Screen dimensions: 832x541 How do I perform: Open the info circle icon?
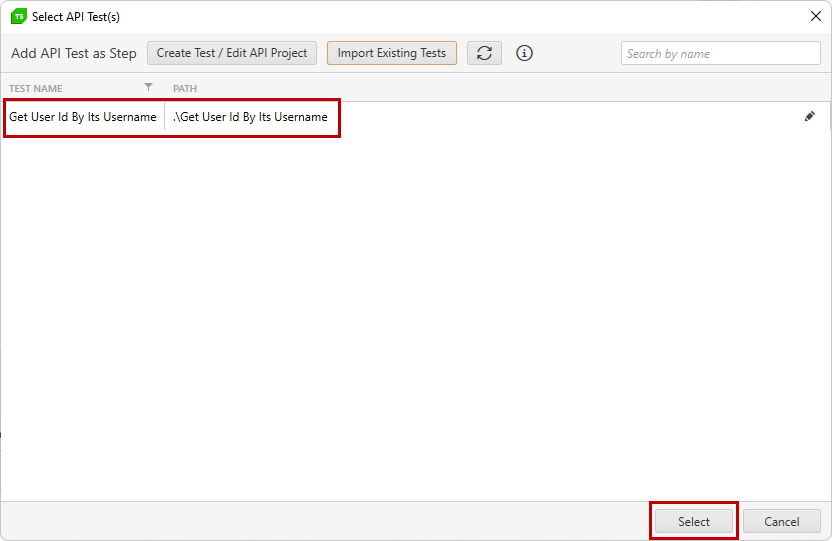pos(524,53)
